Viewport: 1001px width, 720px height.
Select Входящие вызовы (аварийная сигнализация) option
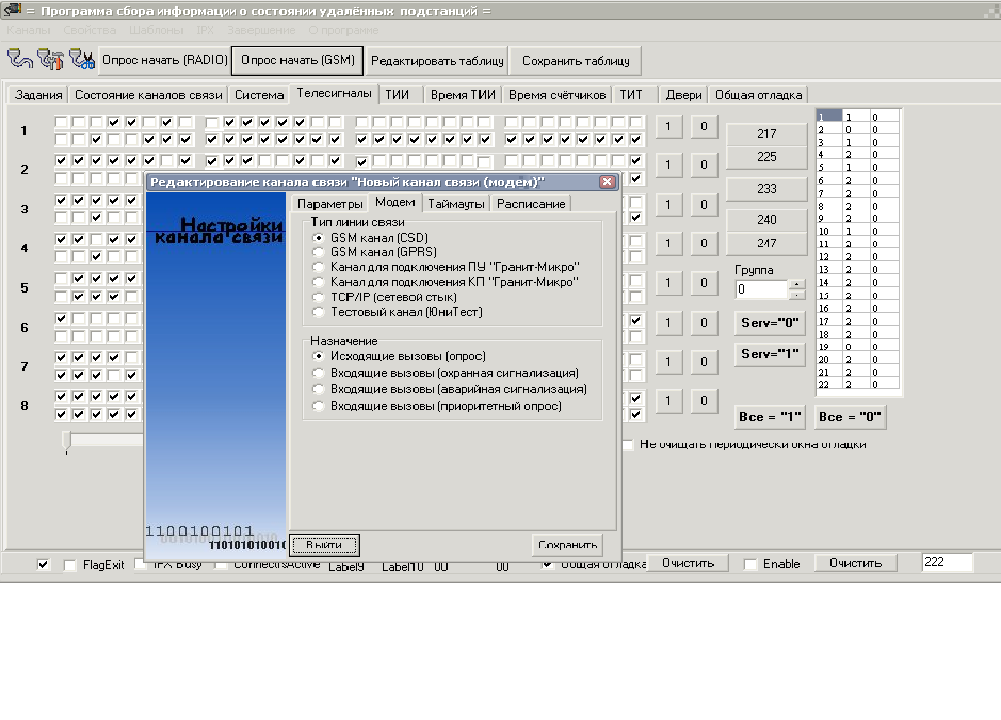pos(319,389)
